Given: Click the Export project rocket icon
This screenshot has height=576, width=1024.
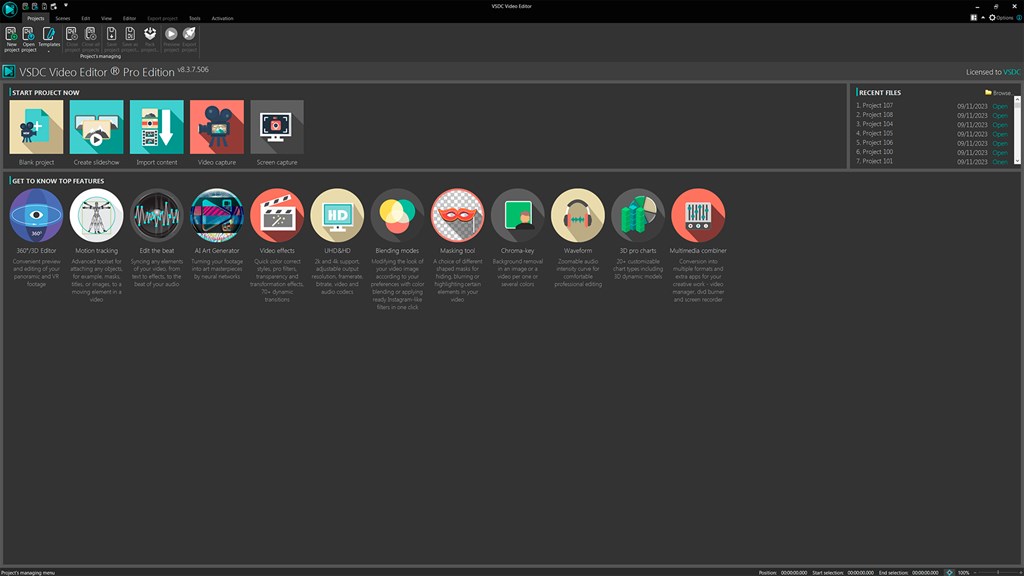Looking at the screenshot, I should tap(189, 39).
